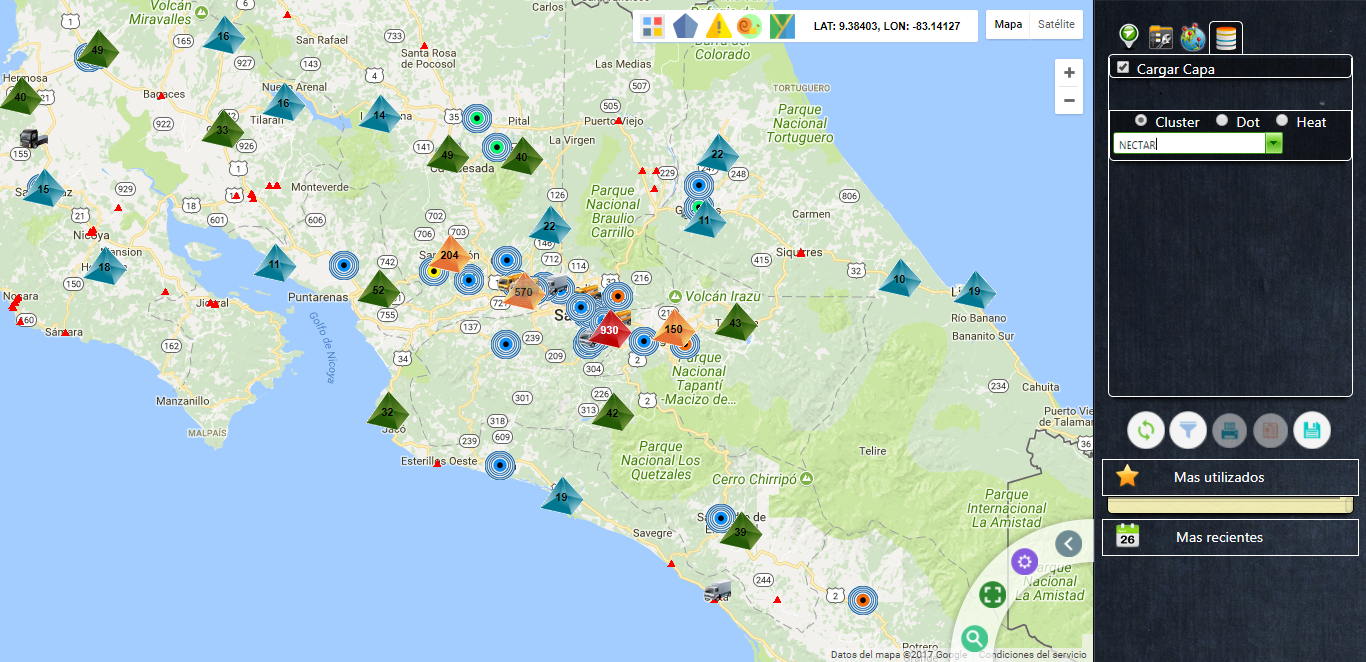The image size is (1366, 662).
Task: Click the colored squares icon in map toolbar
Action: click(x=652, y=26)
